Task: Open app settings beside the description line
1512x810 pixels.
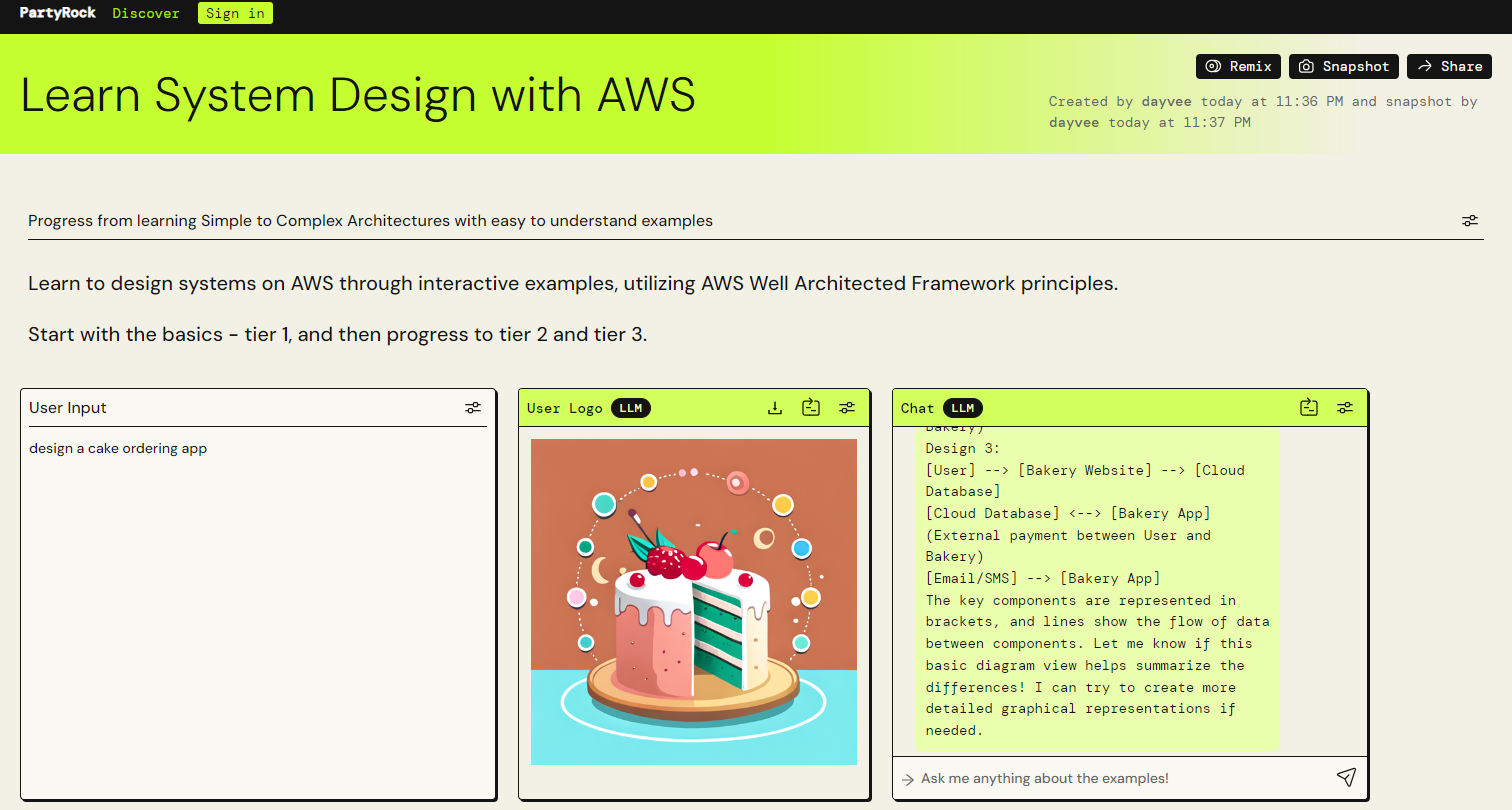Action: coord(1470,220)
